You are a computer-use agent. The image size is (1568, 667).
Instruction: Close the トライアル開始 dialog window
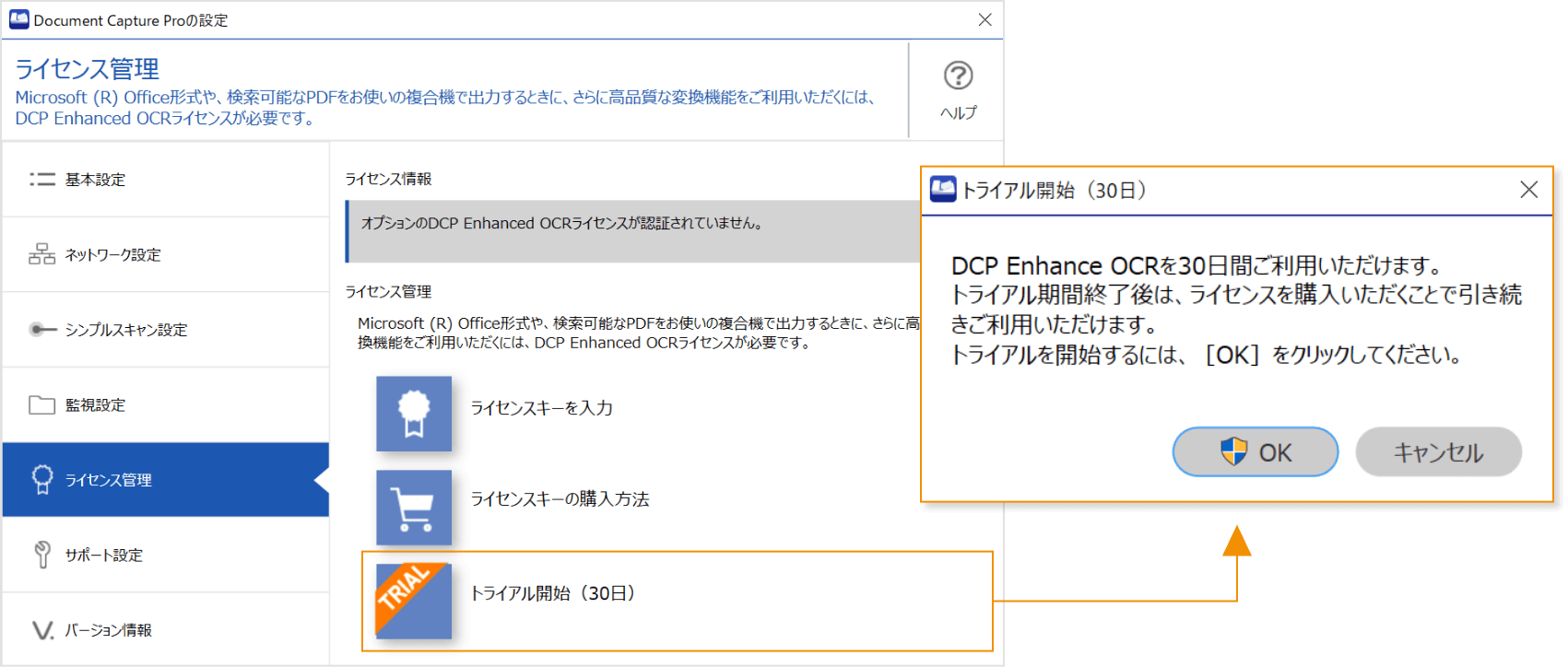click(x=1528, y=190)
